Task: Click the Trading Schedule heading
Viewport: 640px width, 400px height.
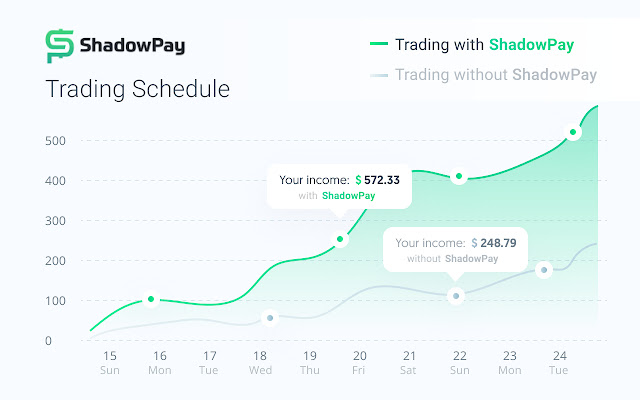Action: (x=138, y=89)
